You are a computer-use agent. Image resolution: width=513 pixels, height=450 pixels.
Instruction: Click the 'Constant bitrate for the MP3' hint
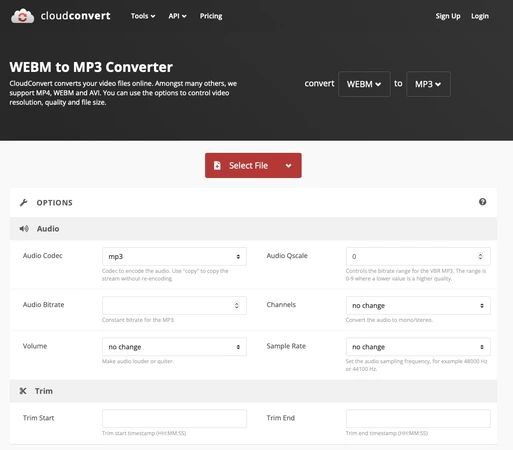[x=138, y=320]
